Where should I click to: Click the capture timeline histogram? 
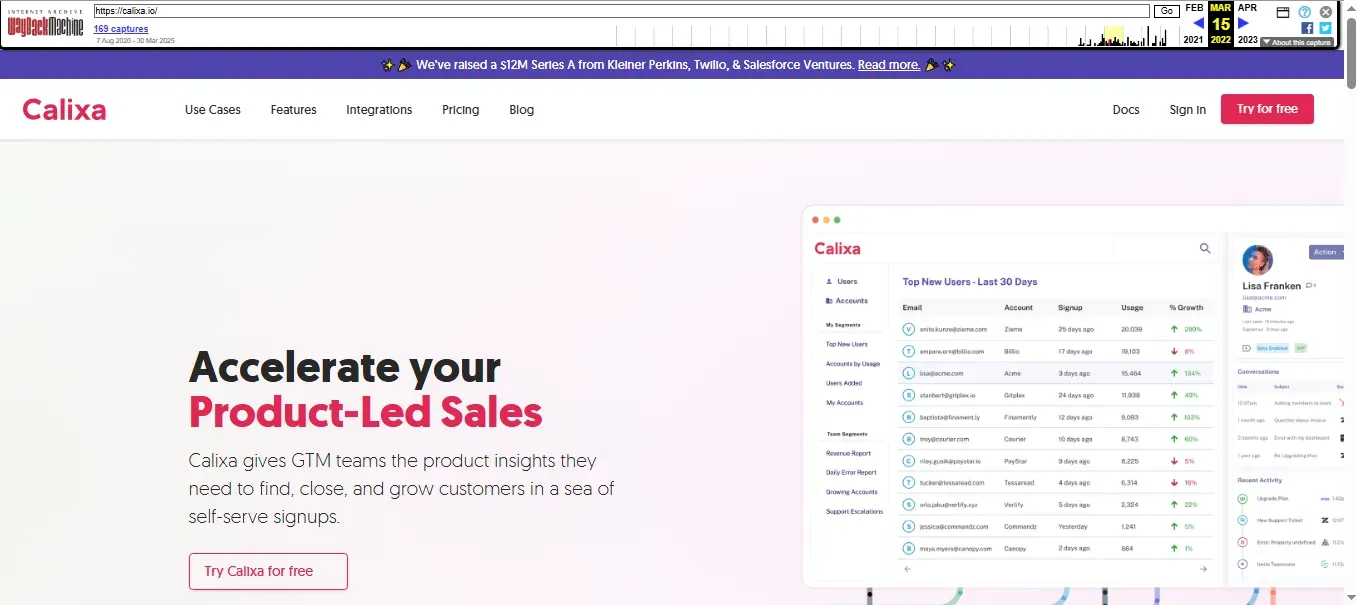click(893, 36)
